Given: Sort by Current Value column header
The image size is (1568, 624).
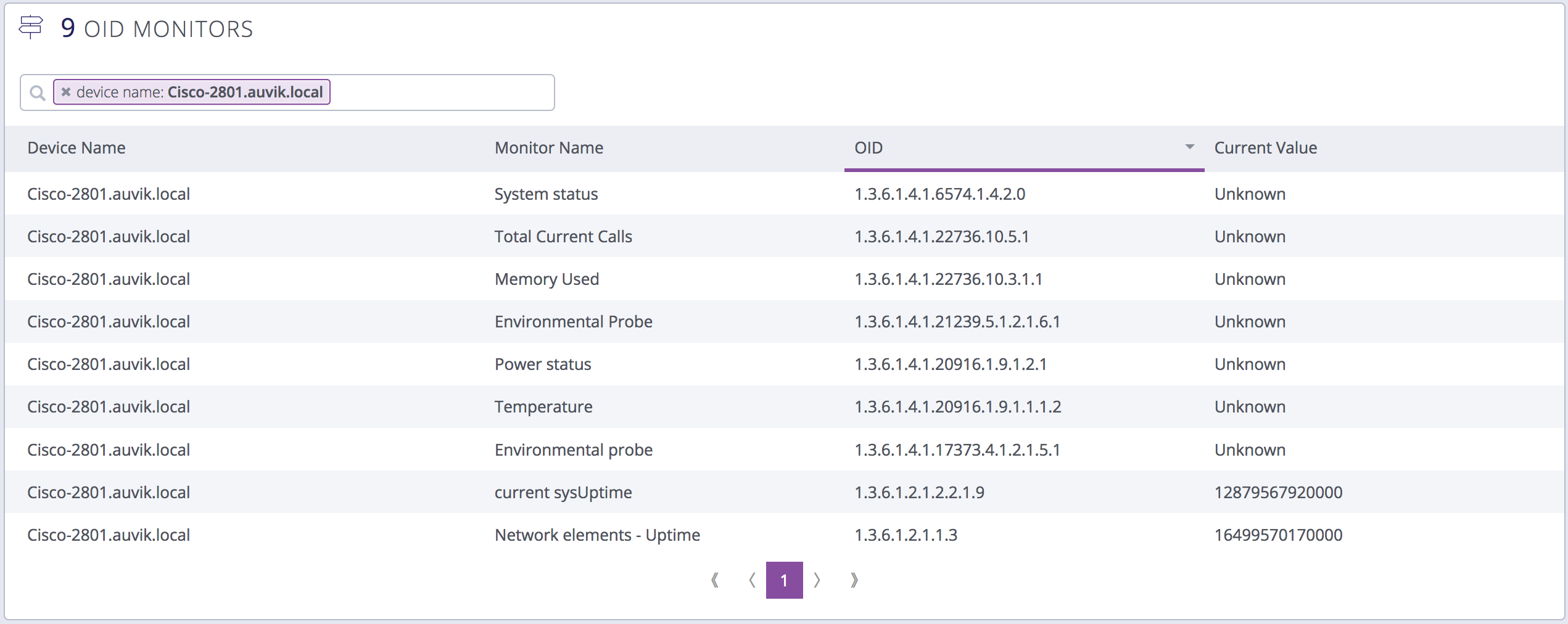Looking at the screenshot, I should [1266, 148].
